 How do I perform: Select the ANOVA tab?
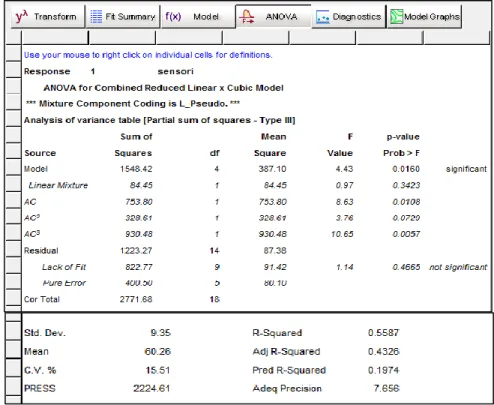tap(273, 16)
